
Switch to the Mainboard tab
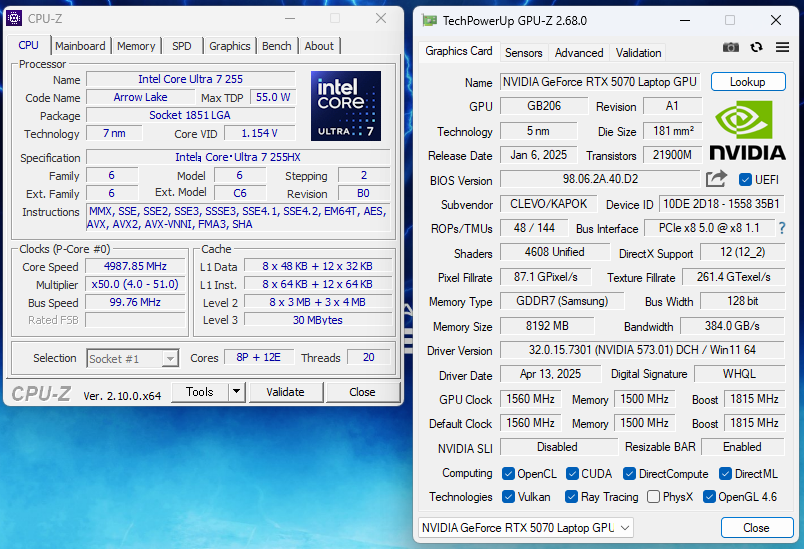tap(80, 46)
